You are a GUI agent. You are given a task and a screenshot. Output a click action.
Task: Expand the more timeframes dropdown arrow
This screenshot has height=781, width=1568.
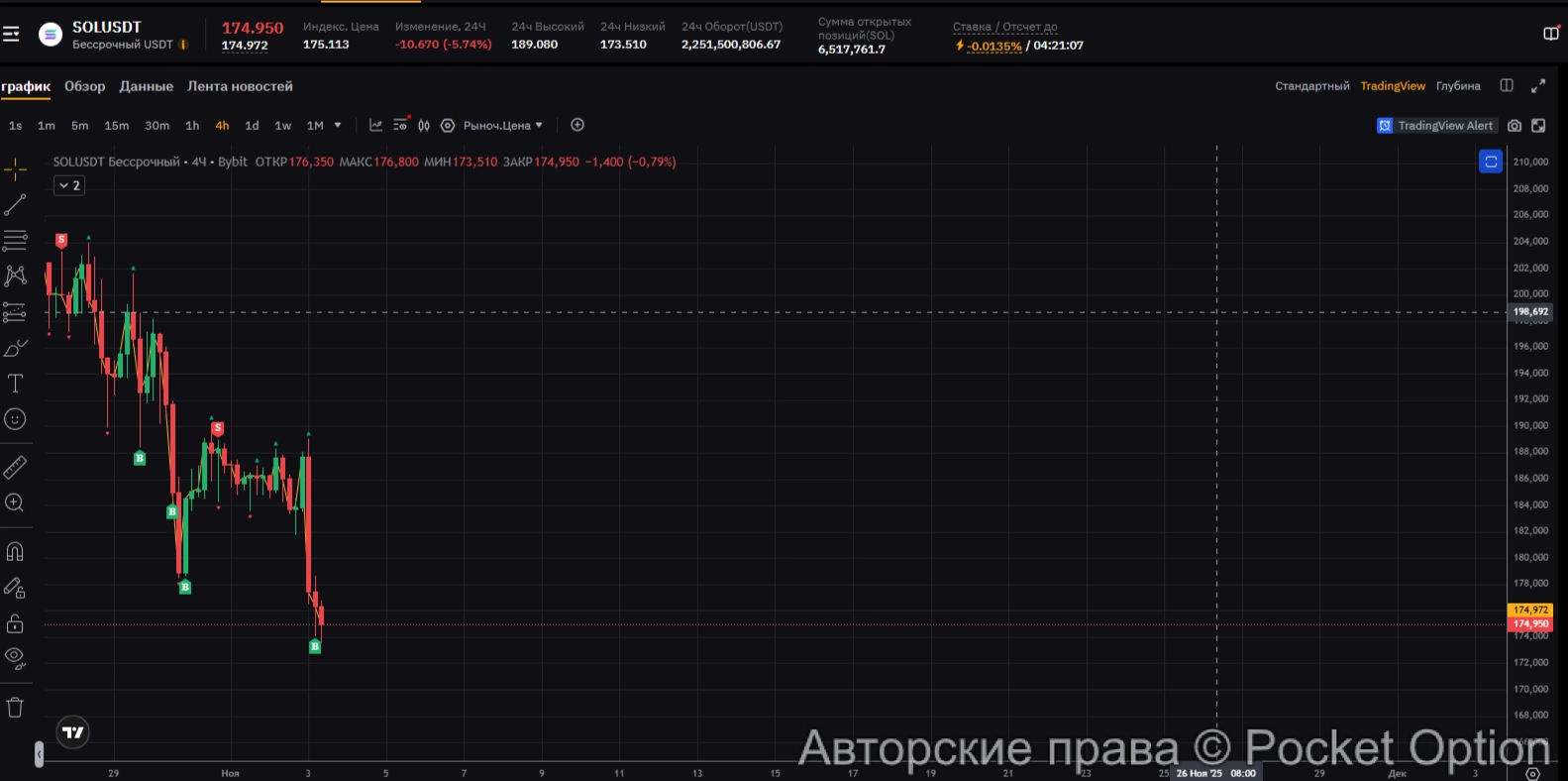click(x=338, y=126)
